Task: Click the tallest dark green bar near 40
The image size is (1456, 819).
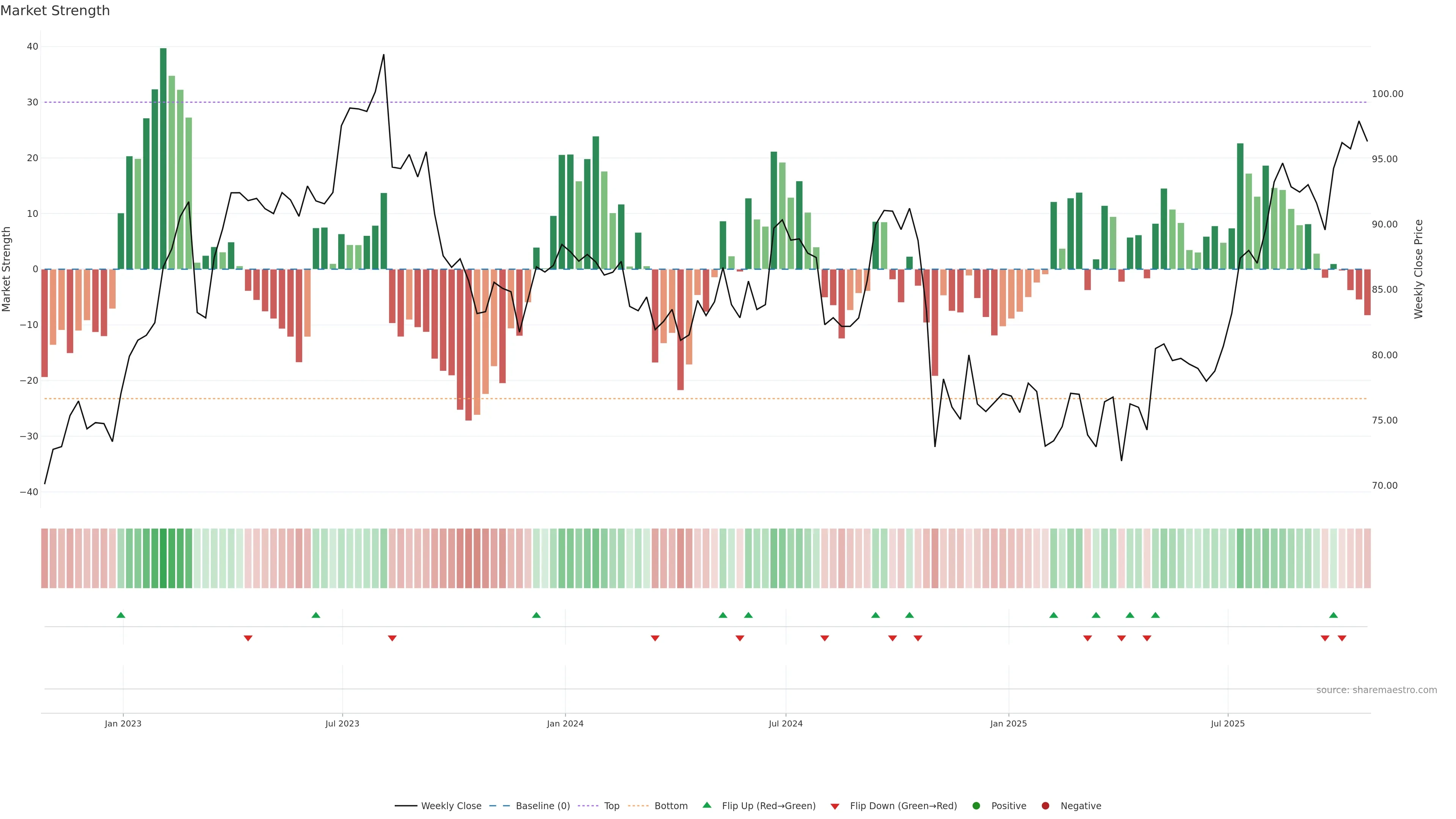Action: click(x=163, y=158)
